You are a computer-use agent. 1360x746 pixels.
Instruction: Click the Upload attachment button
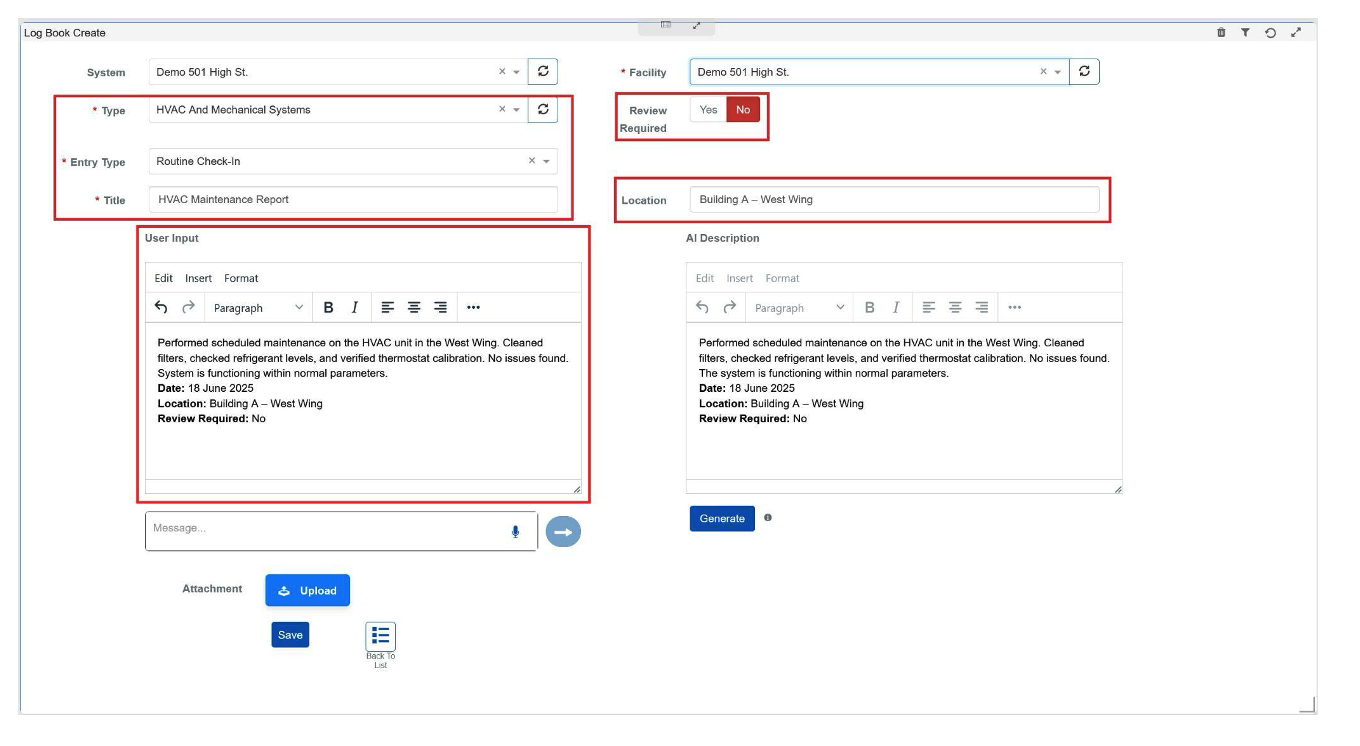tap(308, 591)
